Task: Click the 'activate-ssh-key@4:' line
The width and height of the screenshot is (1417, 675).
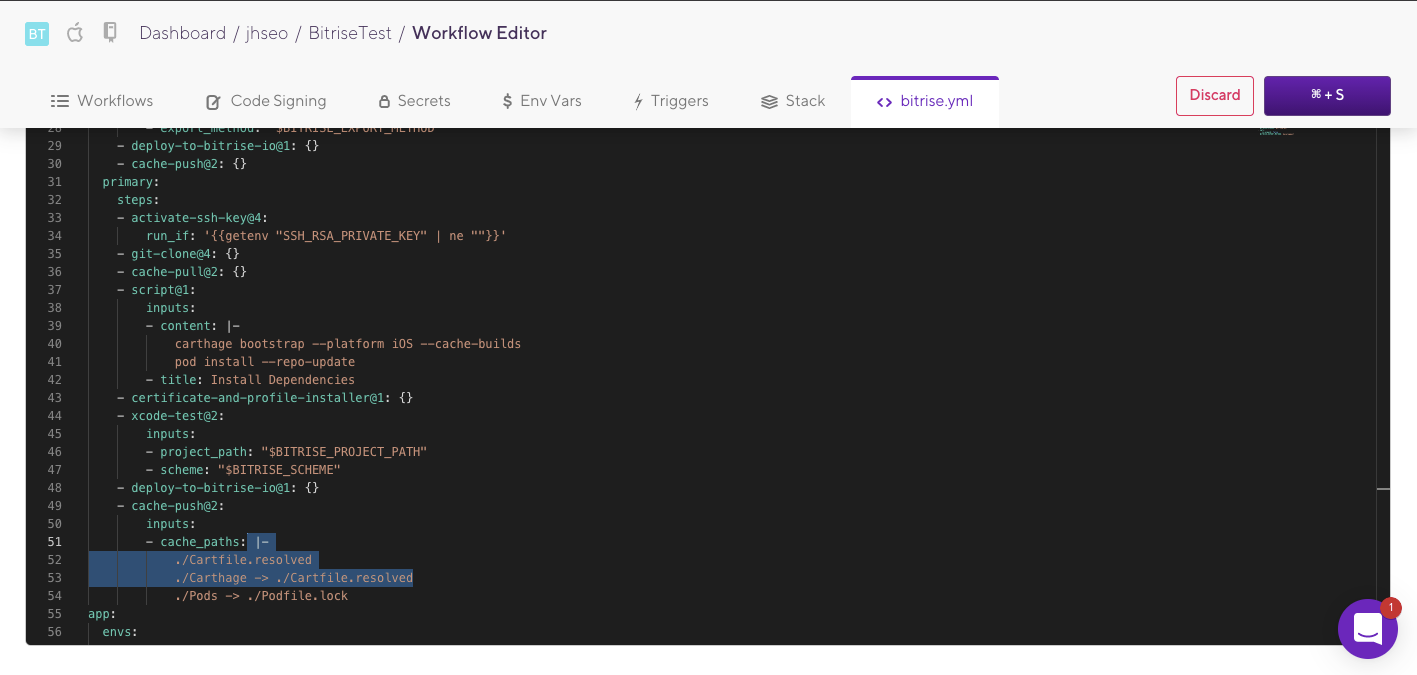Action: pyautogui.click(x=192, y=218)
